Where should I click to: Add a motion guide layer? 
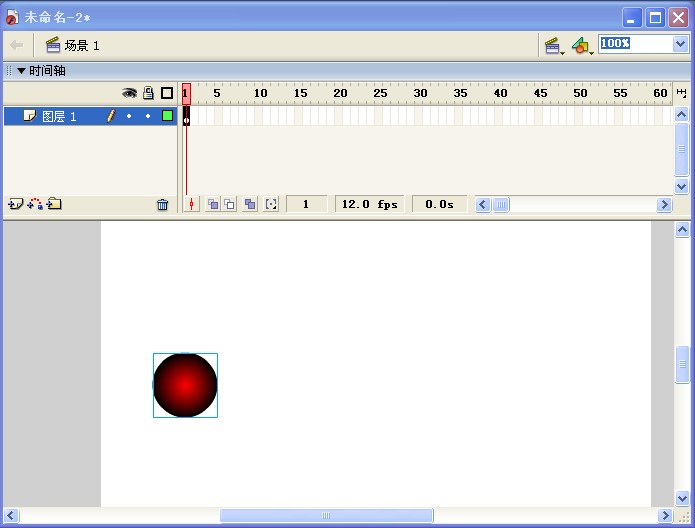coord(35,204)
